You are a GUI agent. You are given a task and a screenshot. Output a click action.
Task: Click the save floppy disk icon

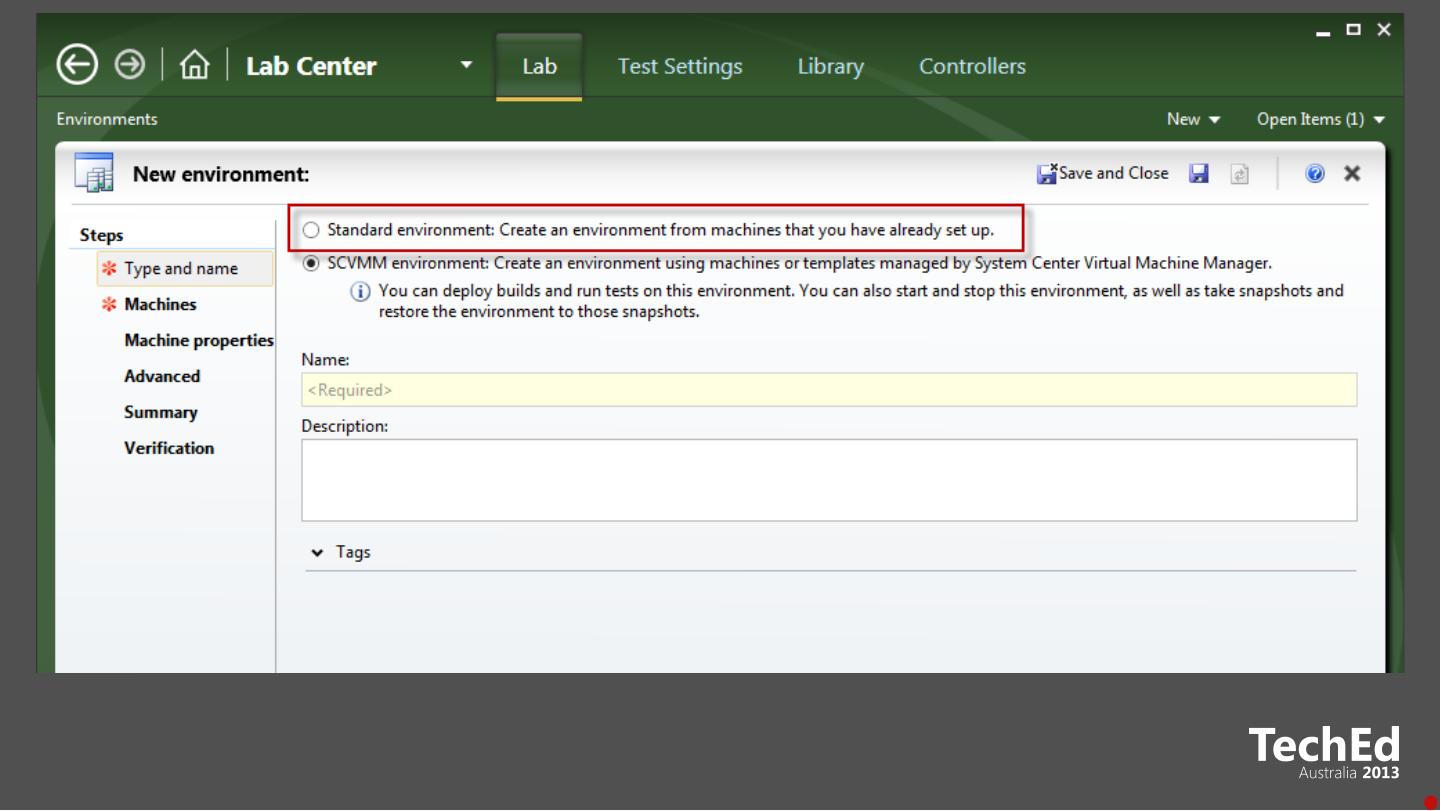(1198, 174)
